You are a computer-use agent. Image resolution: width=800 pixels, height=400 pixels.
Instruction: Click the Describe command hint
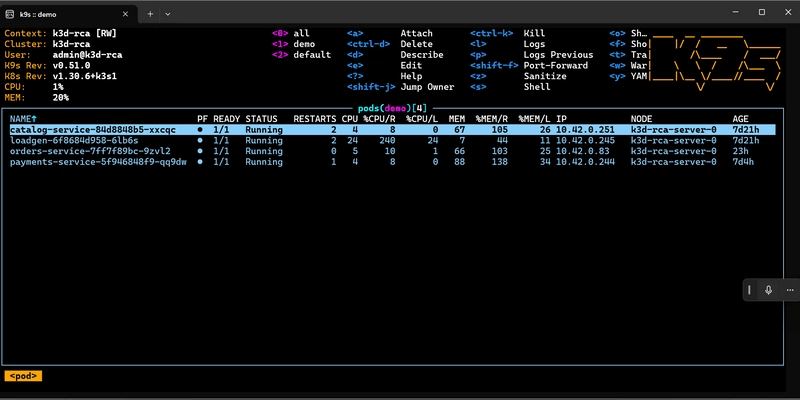coord(421,55)
